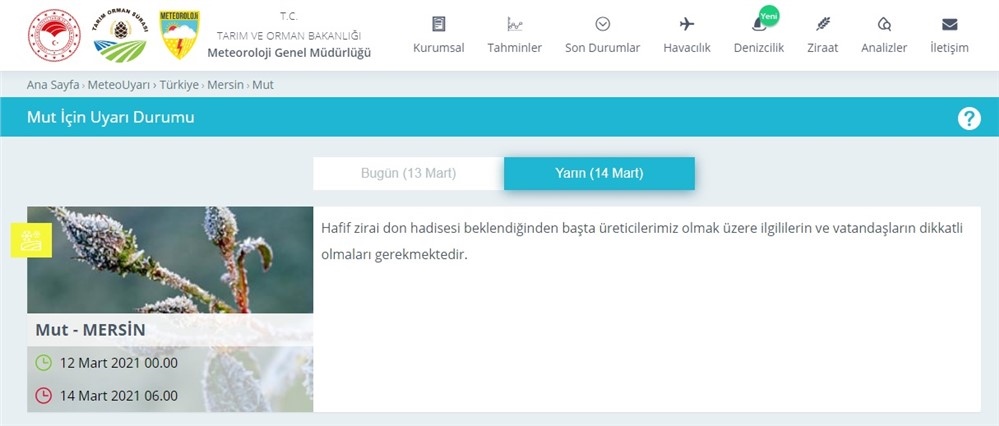The width and height of the screenshot is (999, 426).
Task: Click the Türkiye breadcrumb link
Action: (x=172, y=85)
